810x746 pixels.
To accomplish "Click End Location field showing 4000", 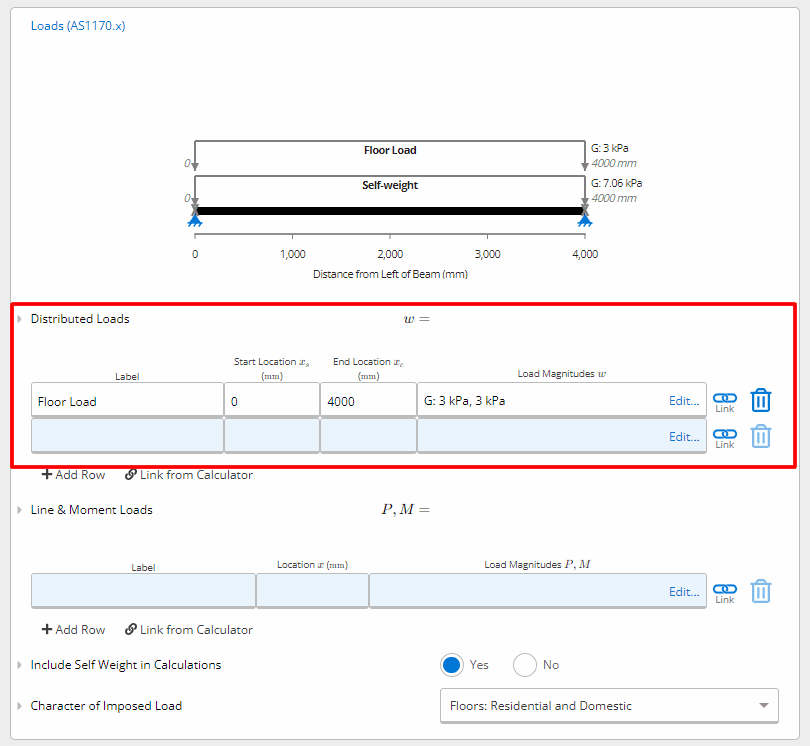I will [x=368, y=401].
